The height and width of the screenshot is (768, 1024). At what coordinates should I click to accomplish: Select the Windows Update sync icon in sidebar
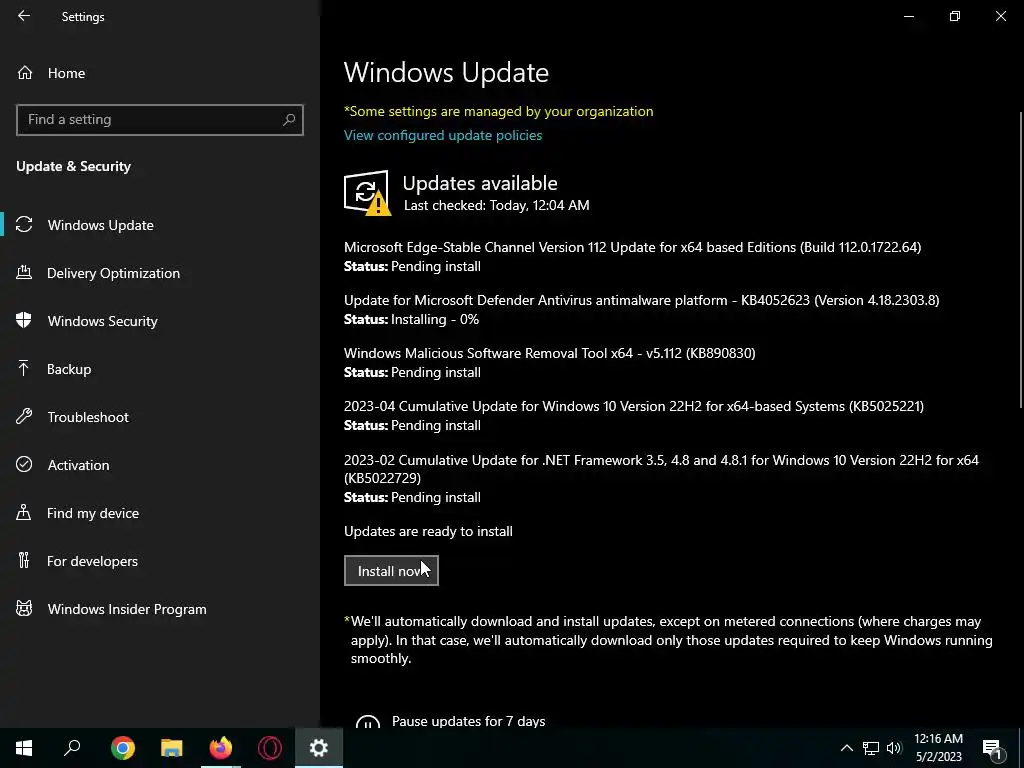click(24, 225)
